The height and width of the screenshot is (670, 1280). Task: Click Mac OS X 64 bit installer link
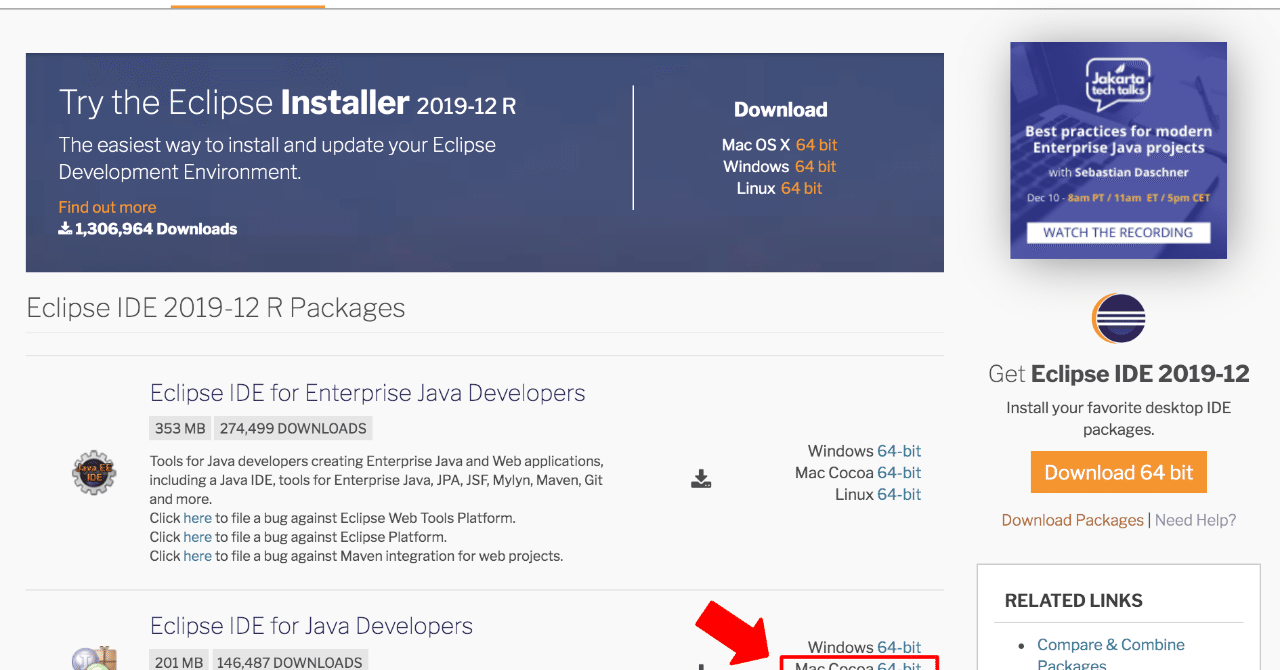tap(817, 145)
